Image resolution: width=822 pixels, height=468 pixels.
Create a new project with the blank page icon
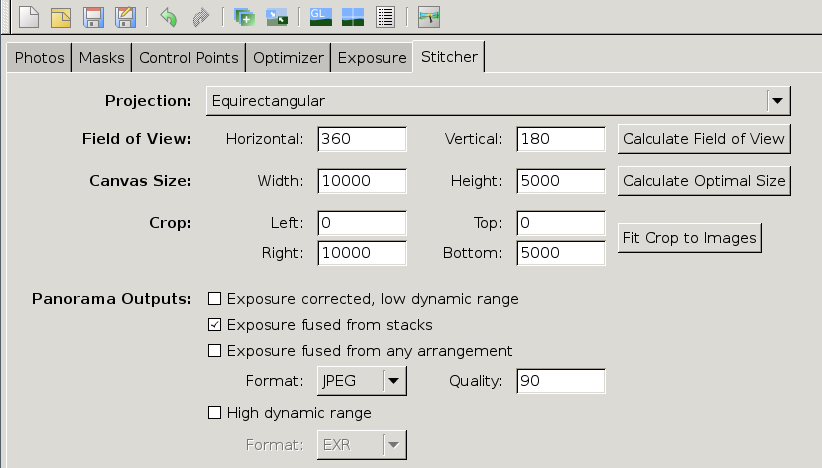29,17
